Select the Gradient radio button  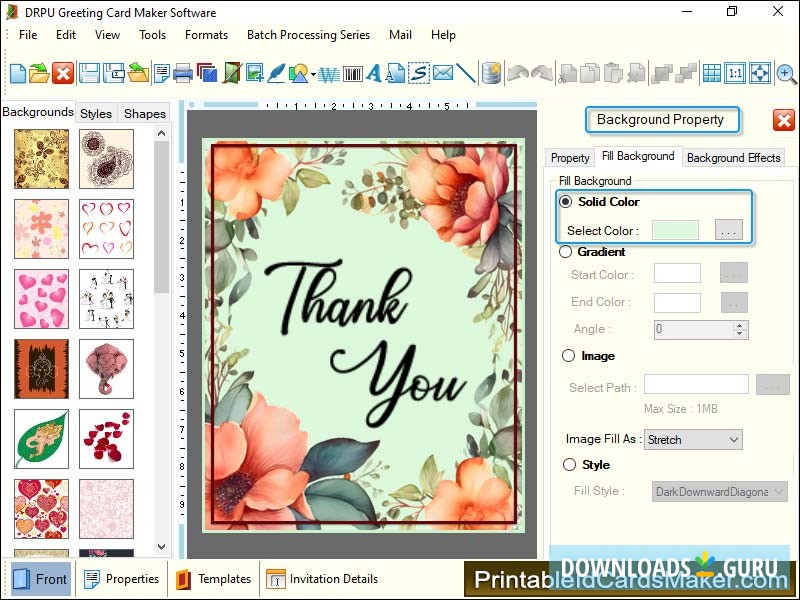pos(567,252)
